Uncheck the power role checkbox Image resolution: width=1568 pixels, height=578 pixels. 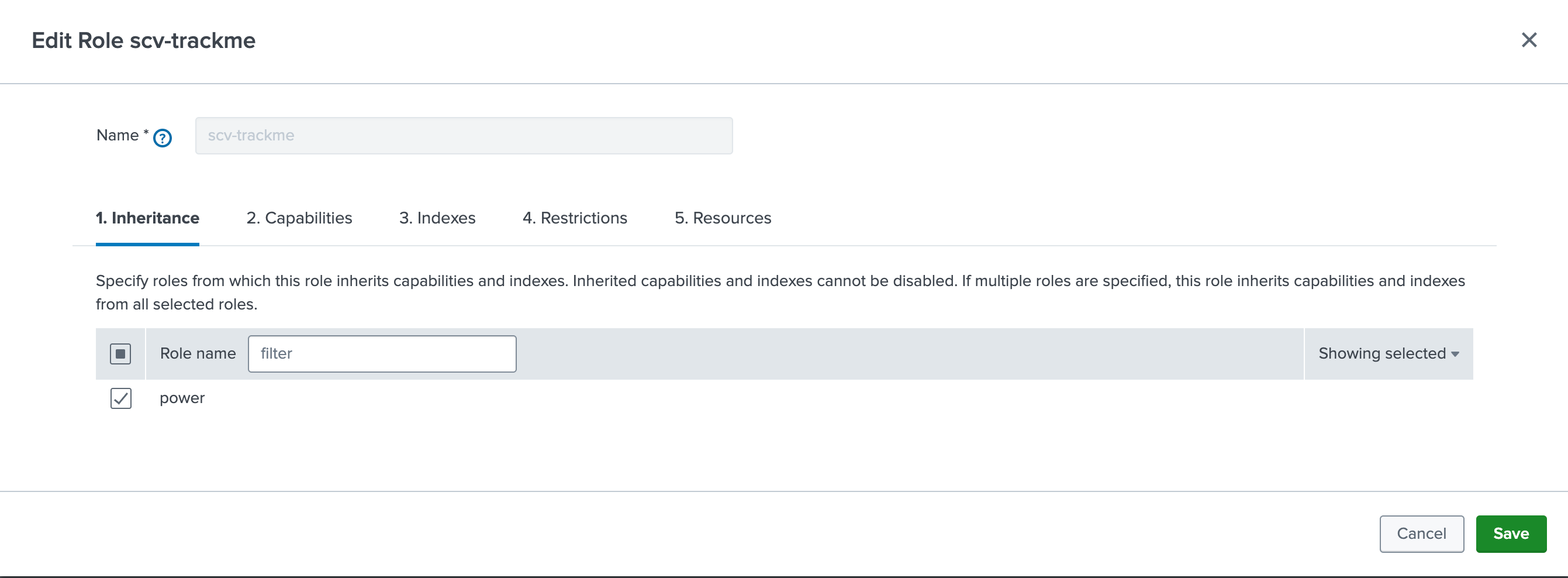point(121,398)
